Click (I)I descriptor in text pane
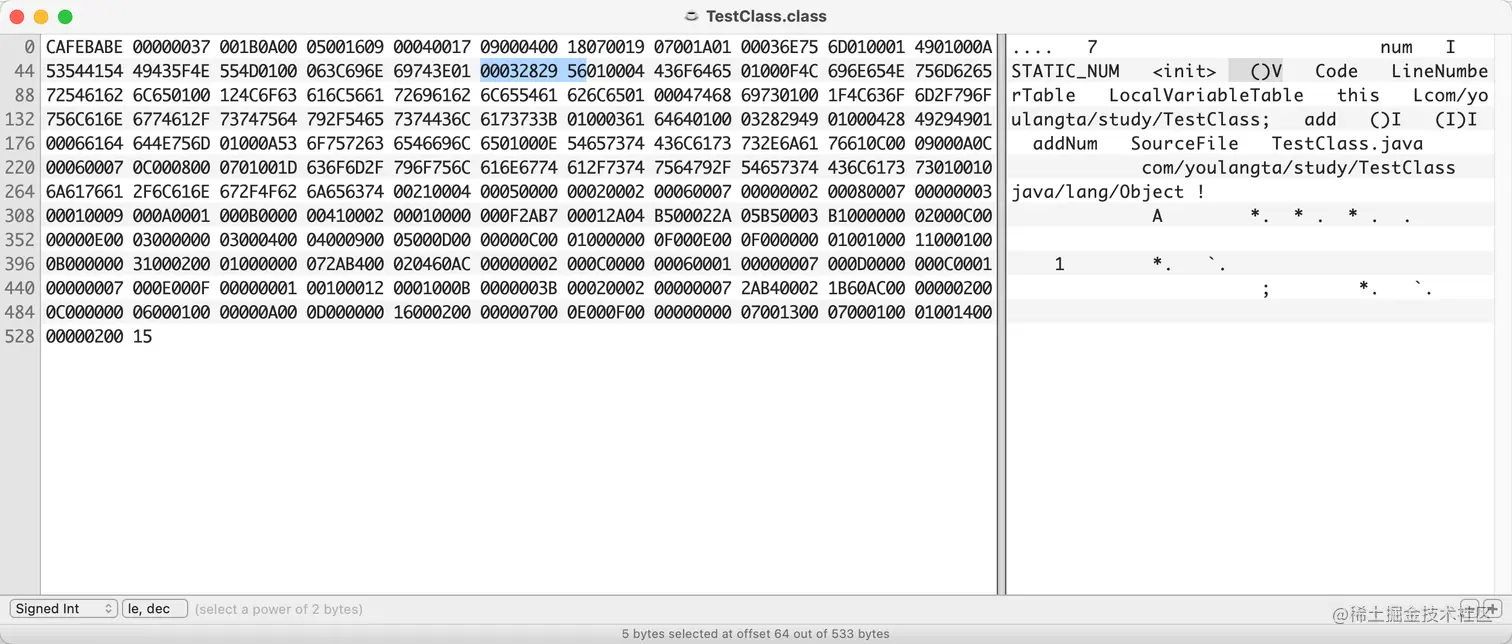The width and height of the screenshot is (1512, 644). coord(1456,119)
